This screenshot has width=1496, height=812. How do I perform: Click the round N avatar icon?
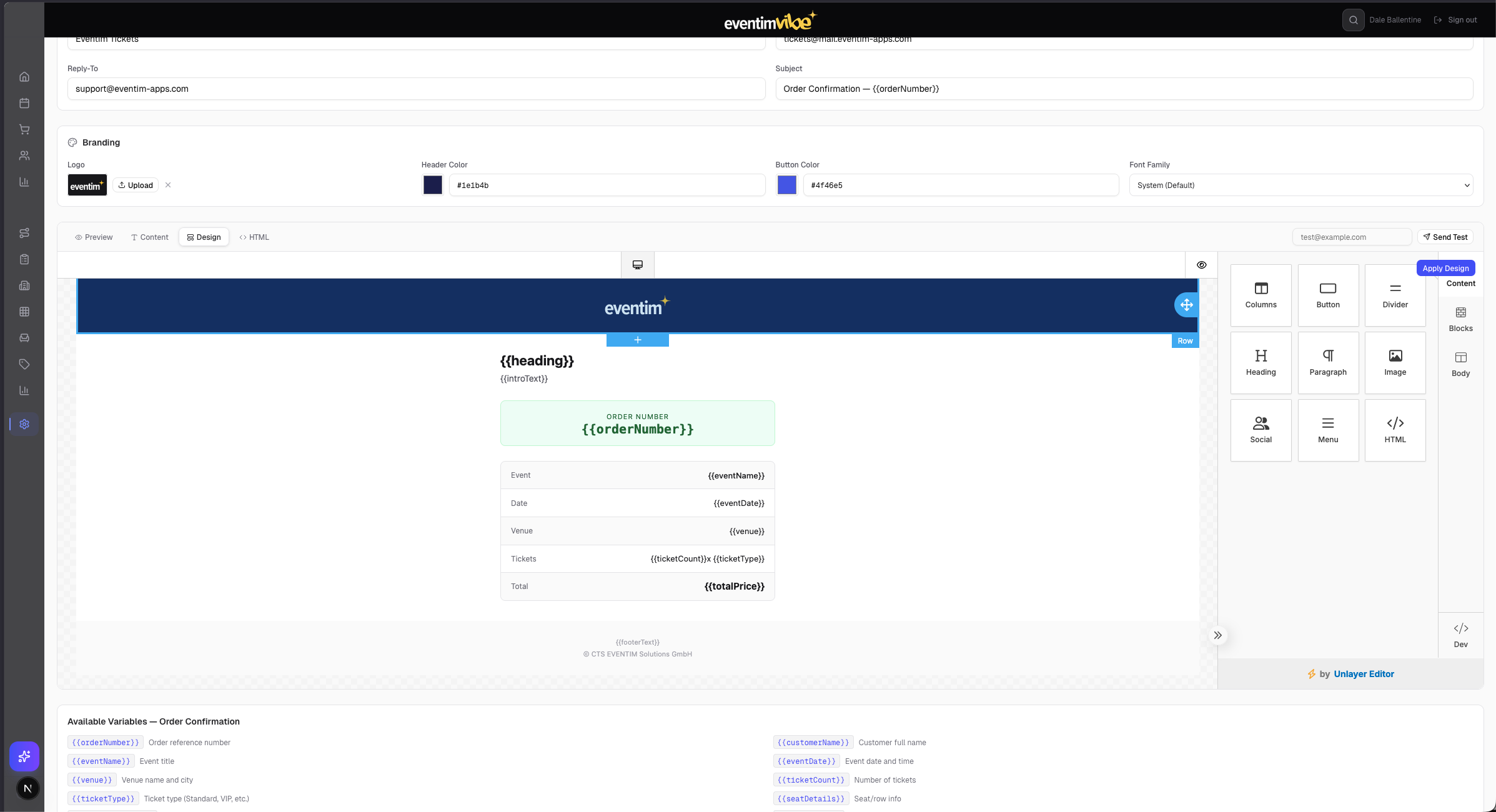point(27,788)
